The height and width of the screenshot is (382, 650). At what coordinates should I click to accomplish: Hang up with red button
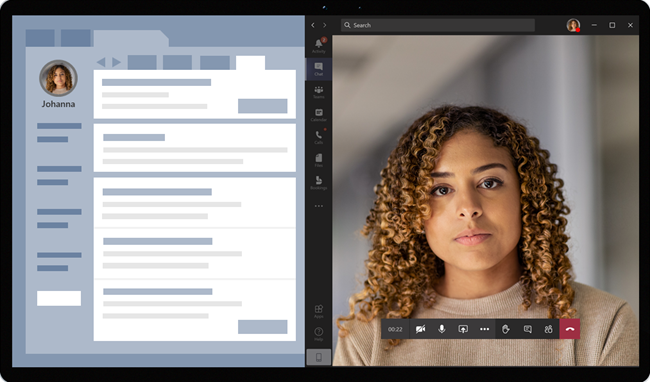coord(570,329)
